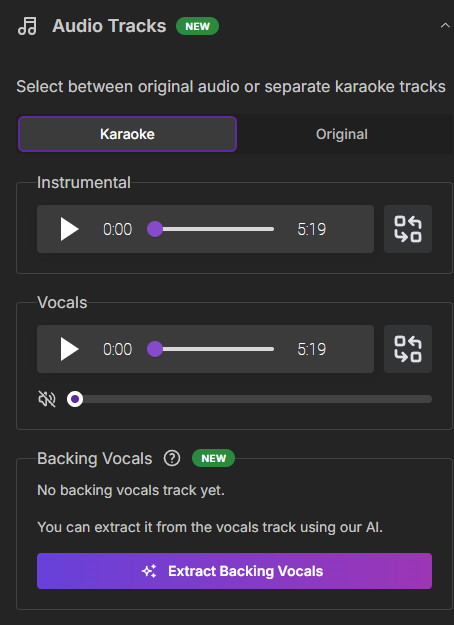
Task: Click the Vocals 0:00 elapsed time
Action: tap(117, 349)
